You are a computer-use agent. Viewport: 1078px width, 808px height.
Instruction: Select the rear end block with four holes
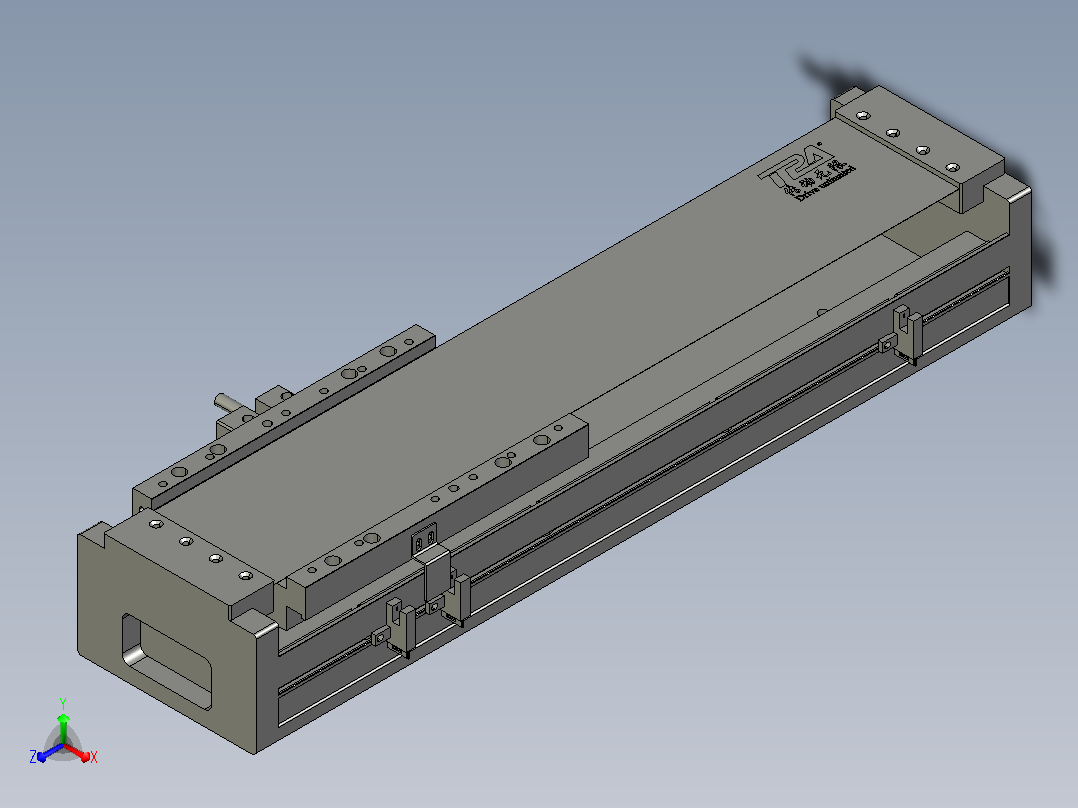pos(917,148)
